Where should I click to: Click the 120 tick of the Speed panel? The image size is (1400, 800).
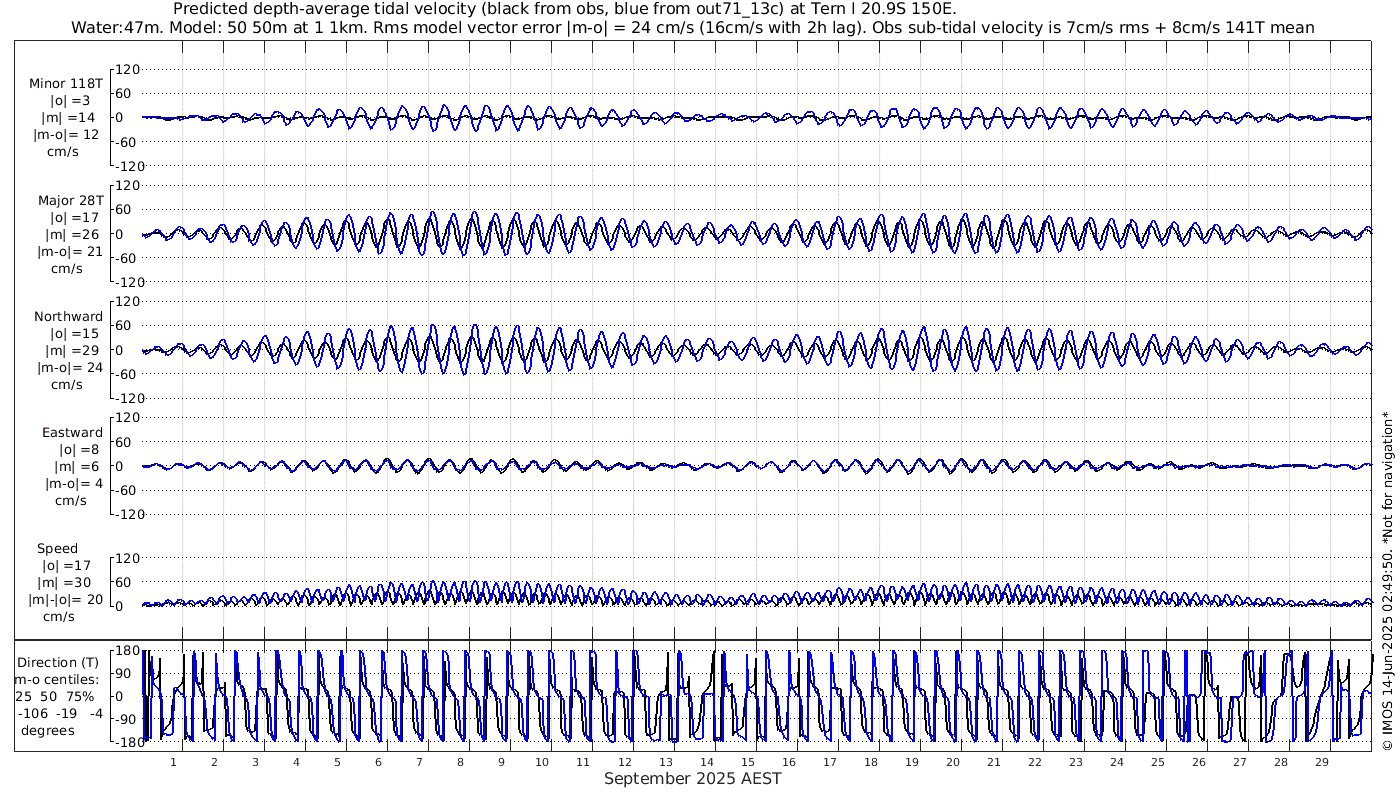tap(128, 558)
